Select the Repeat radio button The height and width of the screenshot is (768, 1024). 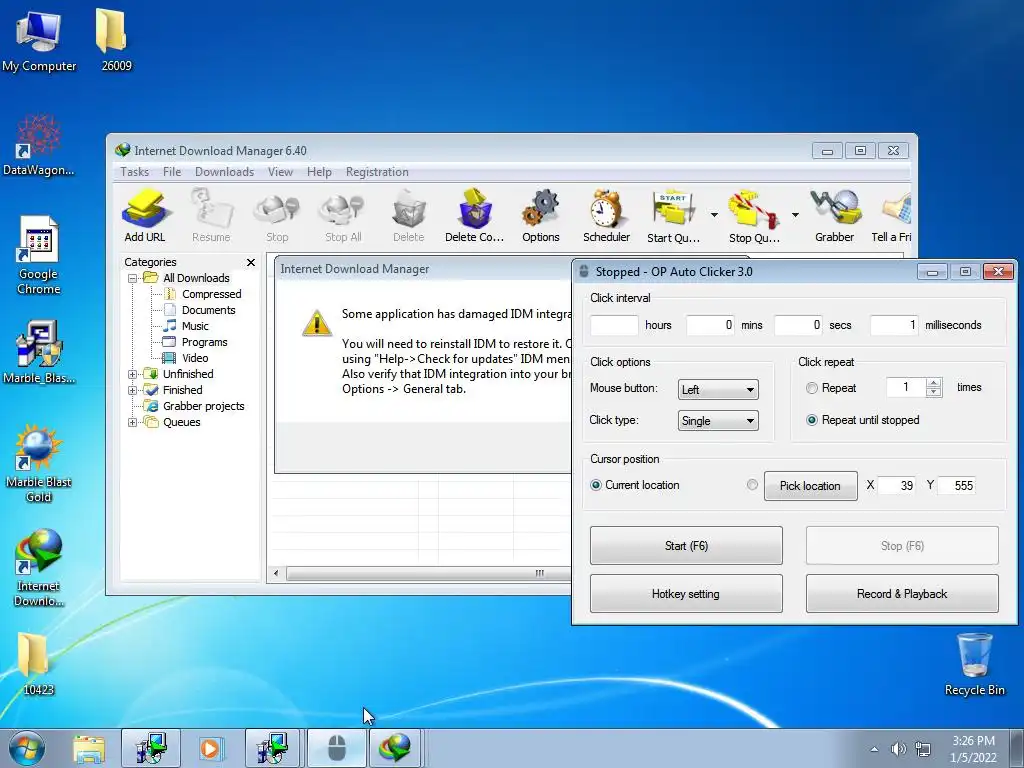(x=812, y=388)
